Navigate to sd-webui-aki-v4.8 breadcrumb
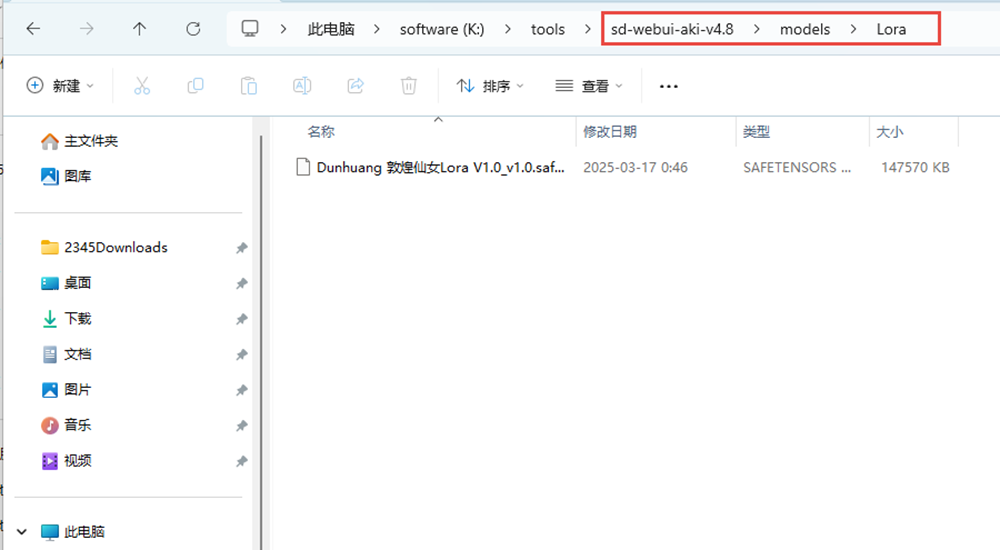The height and width of the screenshot is (550, 1000). click(x=672, y=29)
